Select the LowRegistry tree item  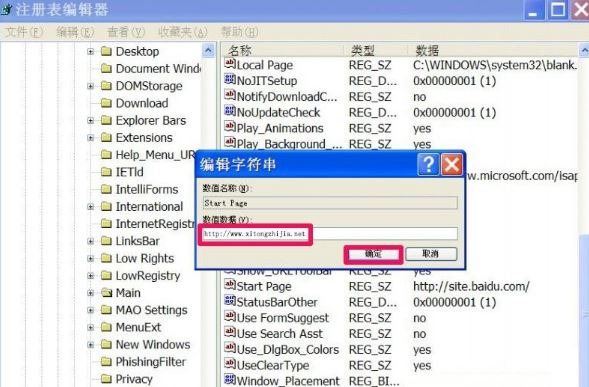[x=148, y=275]
